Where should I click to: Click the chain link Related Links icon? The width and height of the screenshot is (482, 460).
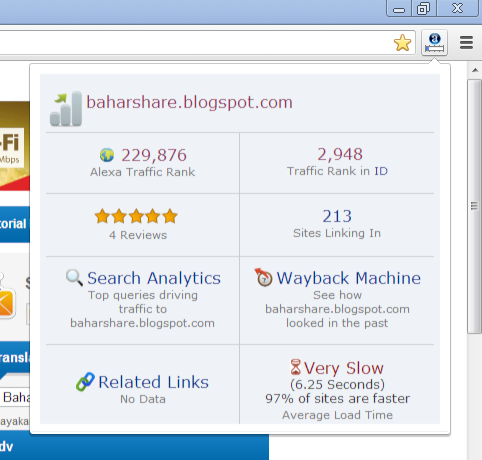point(85,382)
